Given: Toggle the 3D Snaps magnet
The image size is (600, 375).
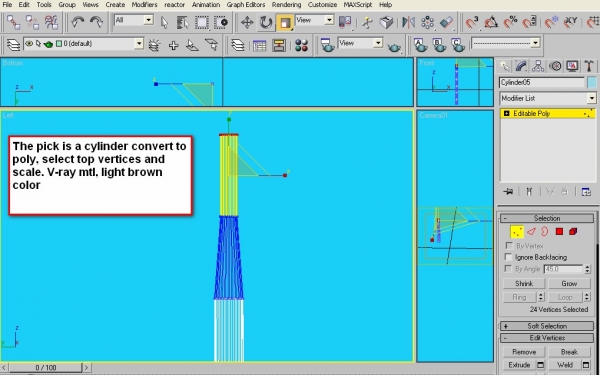Looking at the screenshot, I should 472,22.
